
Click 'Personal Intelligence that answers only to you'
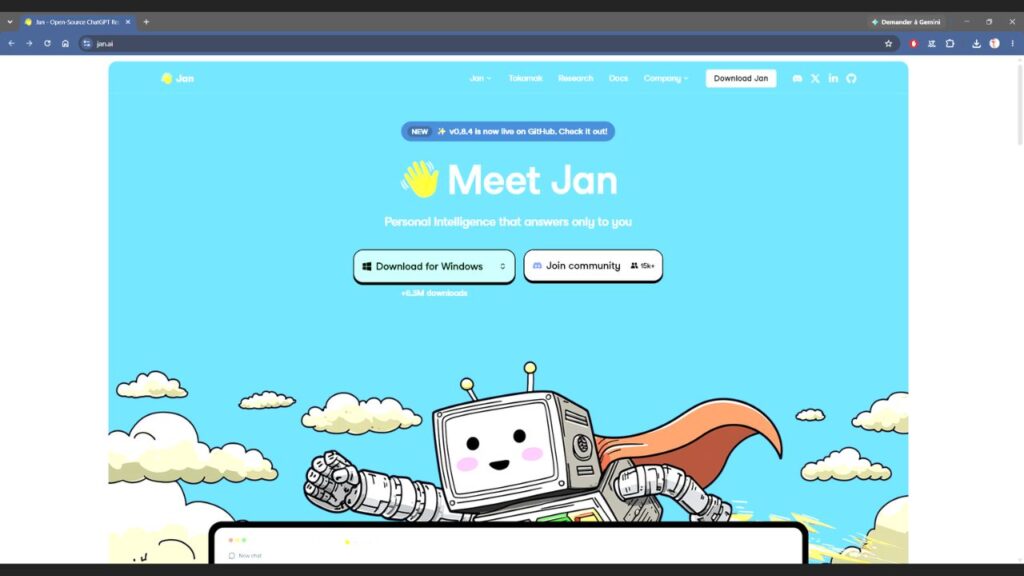(x=508, y=222)
